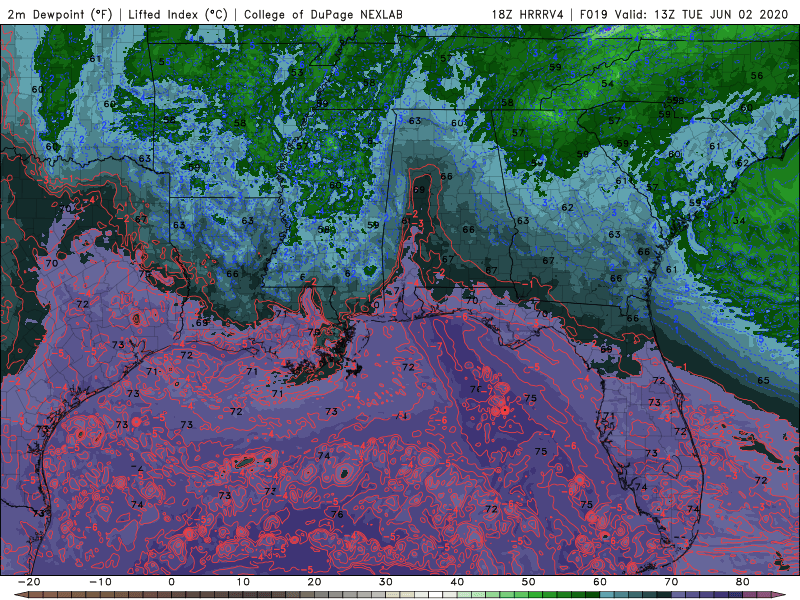Screen dimensions: 800x600
Task: Click the "F019" forecast hour text
Action: pyautogui.click(x=594, y=14)
